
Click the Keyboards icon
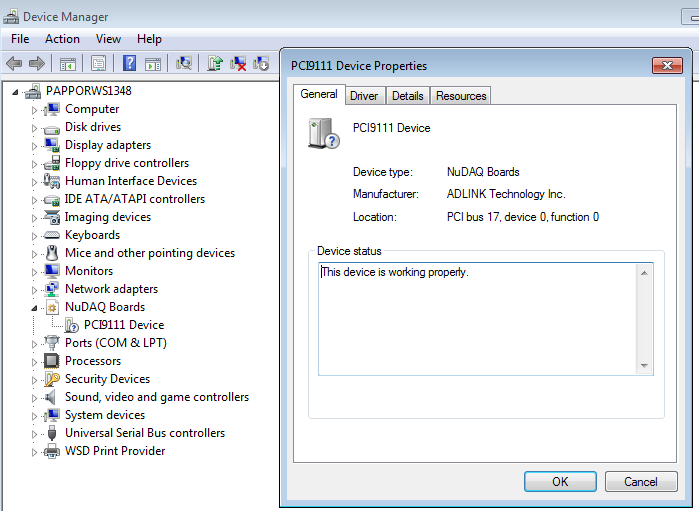click(x=52, y=235)
